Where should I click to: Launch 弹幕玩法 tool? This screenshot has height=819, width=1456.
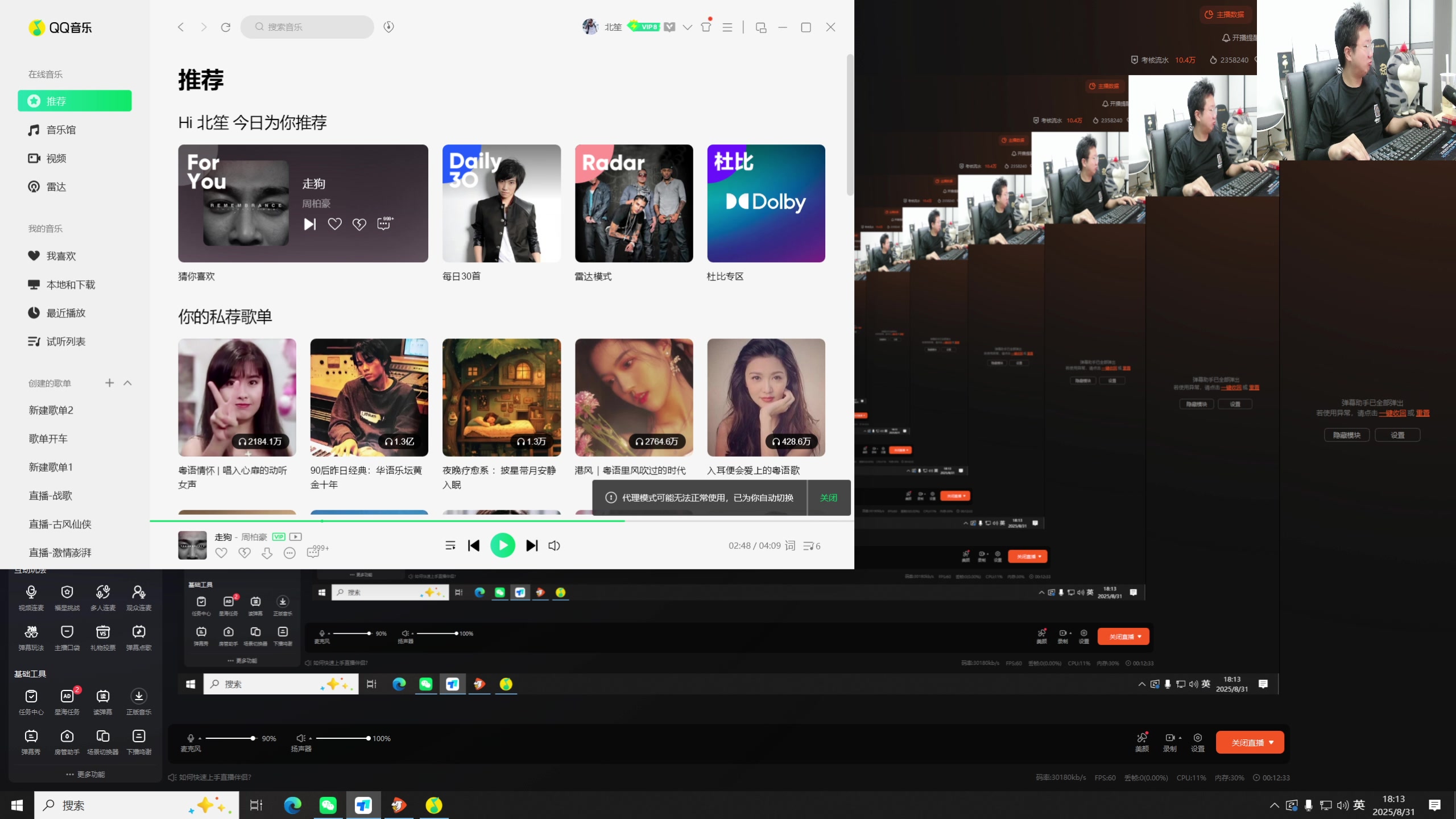[31, 638]
